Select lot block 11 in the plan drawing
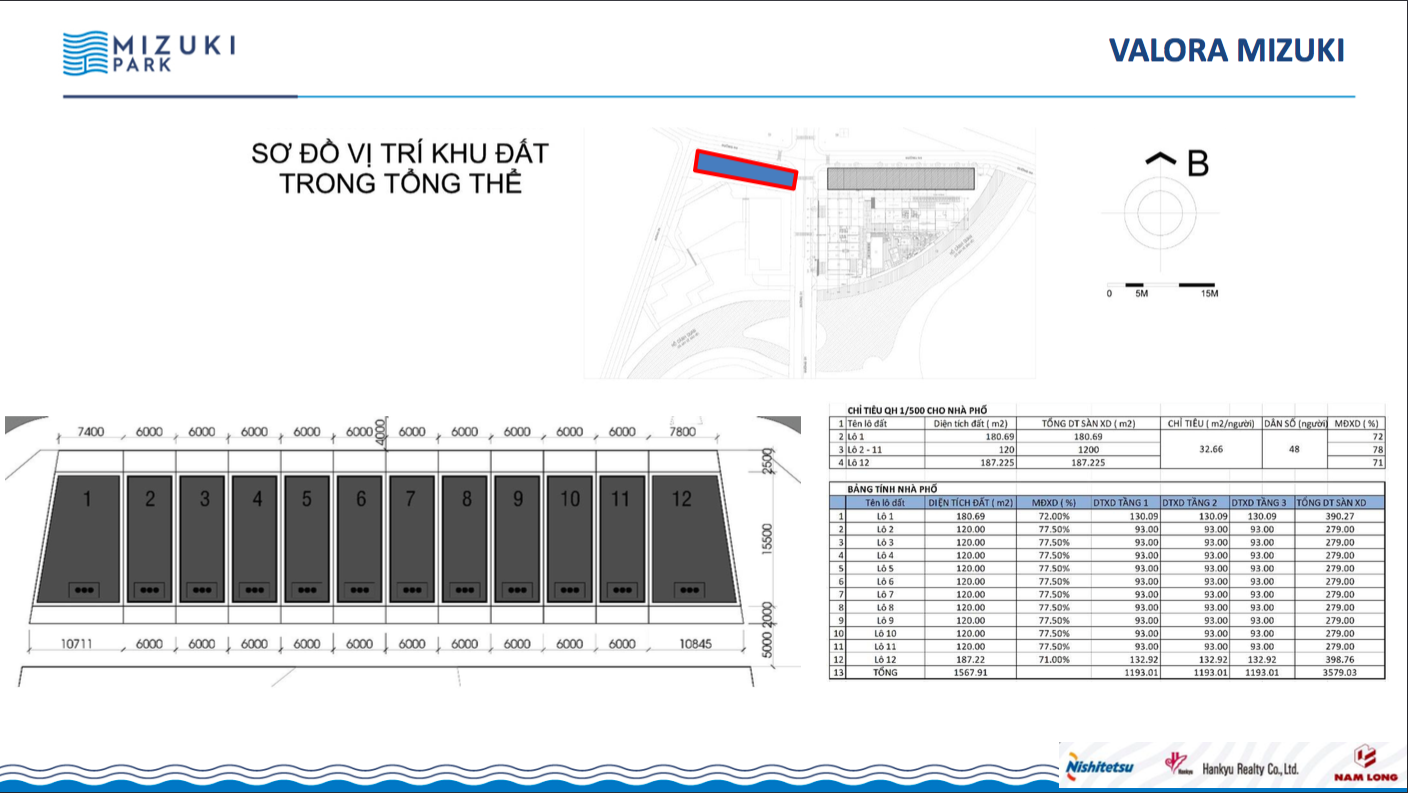 [622, 539]
